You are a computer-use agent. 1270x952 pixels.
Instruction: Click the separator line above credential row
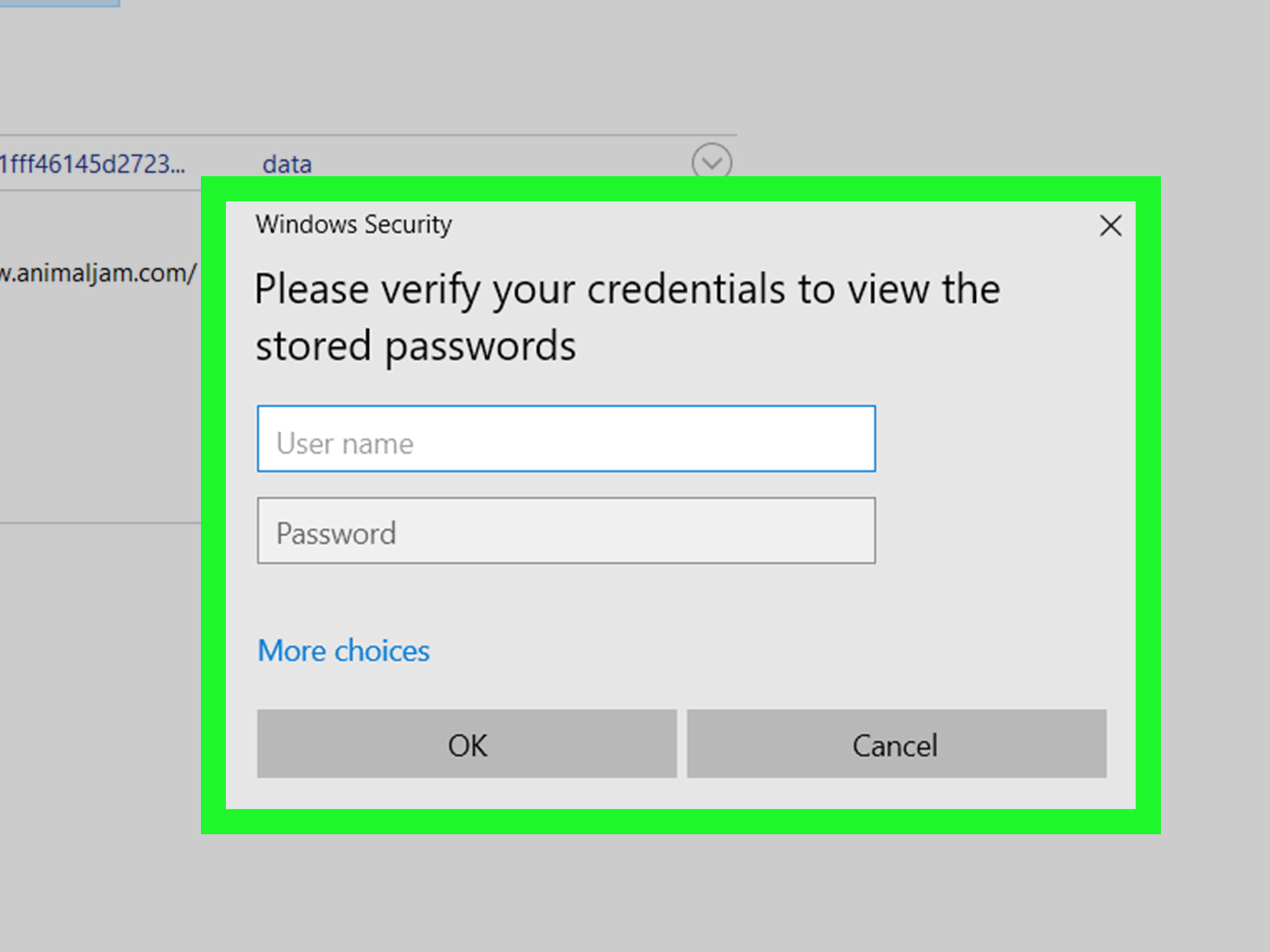click(x=368, y=136)
